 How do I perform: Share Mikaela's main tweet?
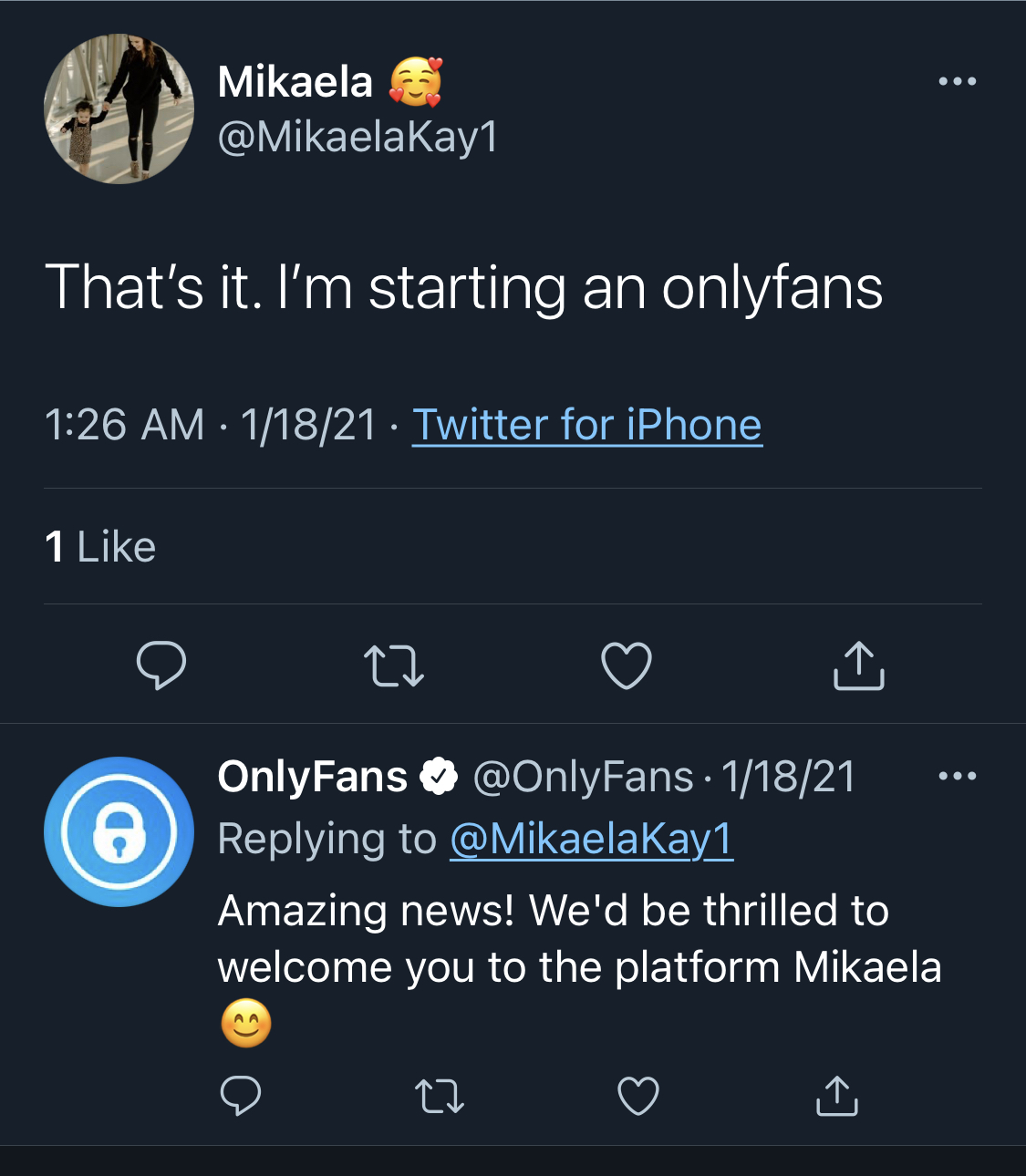[x=859, y=665]
